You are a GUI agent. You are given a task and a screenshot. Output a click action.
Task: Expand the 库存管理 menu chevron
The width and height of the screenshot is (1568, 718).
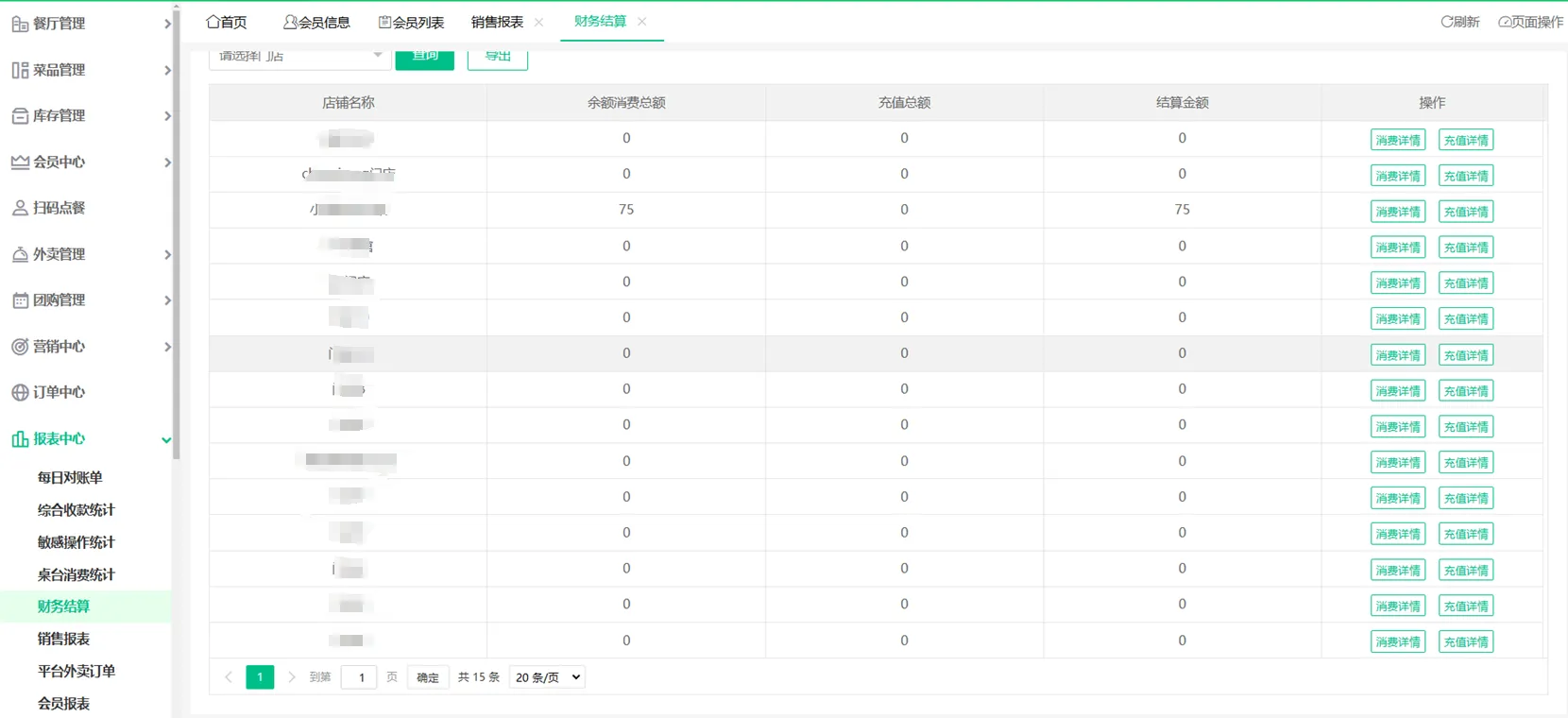[167, 116]
